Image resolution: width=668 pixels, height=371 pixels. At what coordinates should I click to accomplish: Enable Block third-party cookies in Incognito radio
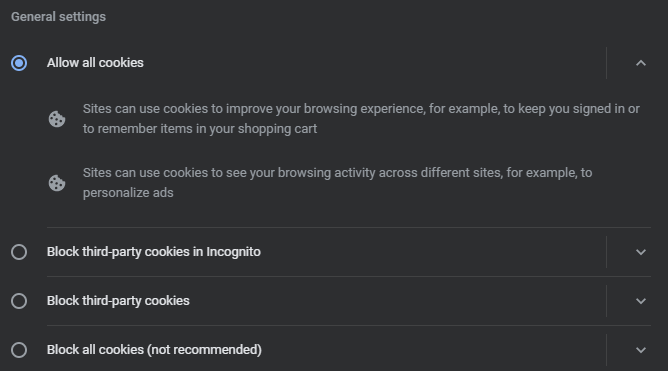pyautogui.click(x=19, y=252)
